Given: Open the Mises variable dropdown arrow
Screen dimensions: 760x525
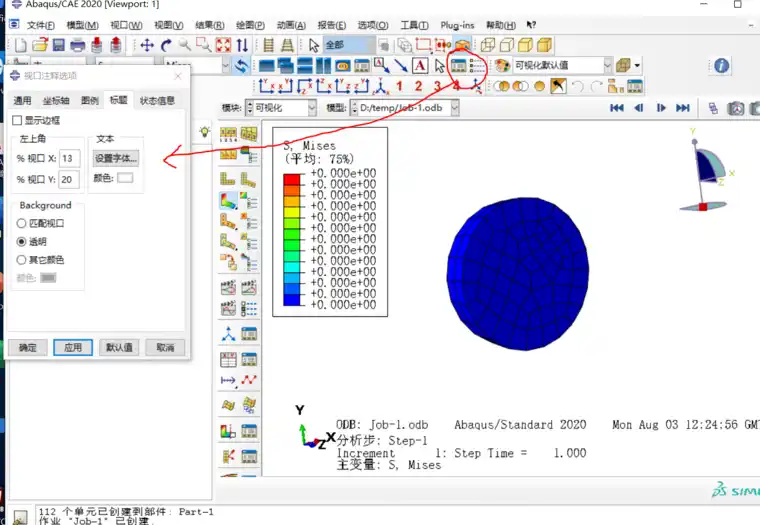Looking at the screenshot, I should pos(225,65).
